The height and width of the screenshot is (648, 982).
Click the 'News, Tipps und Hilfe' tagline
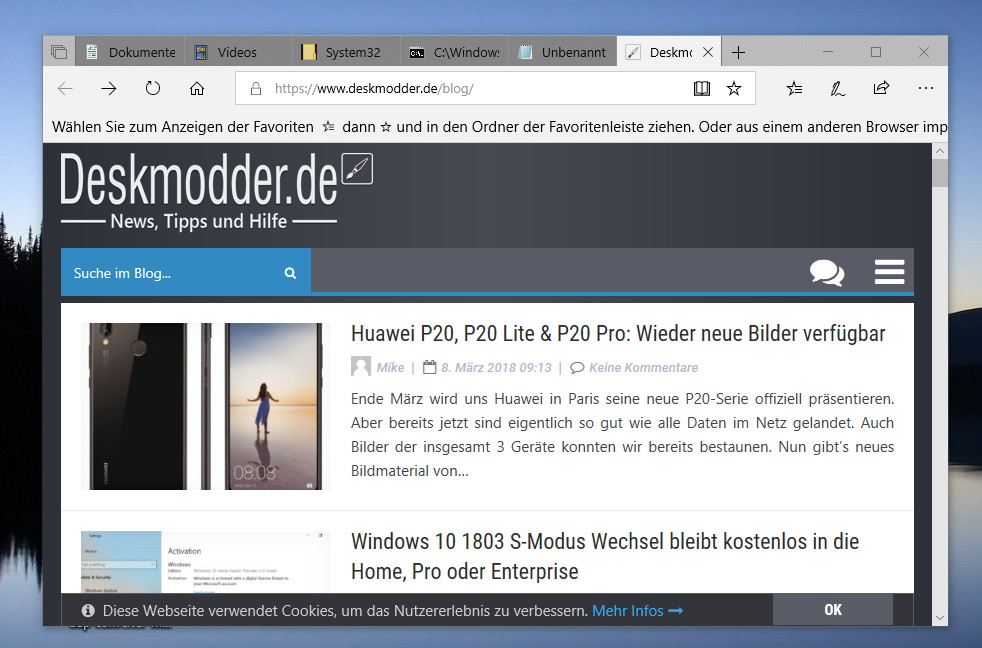coord(199,221)
